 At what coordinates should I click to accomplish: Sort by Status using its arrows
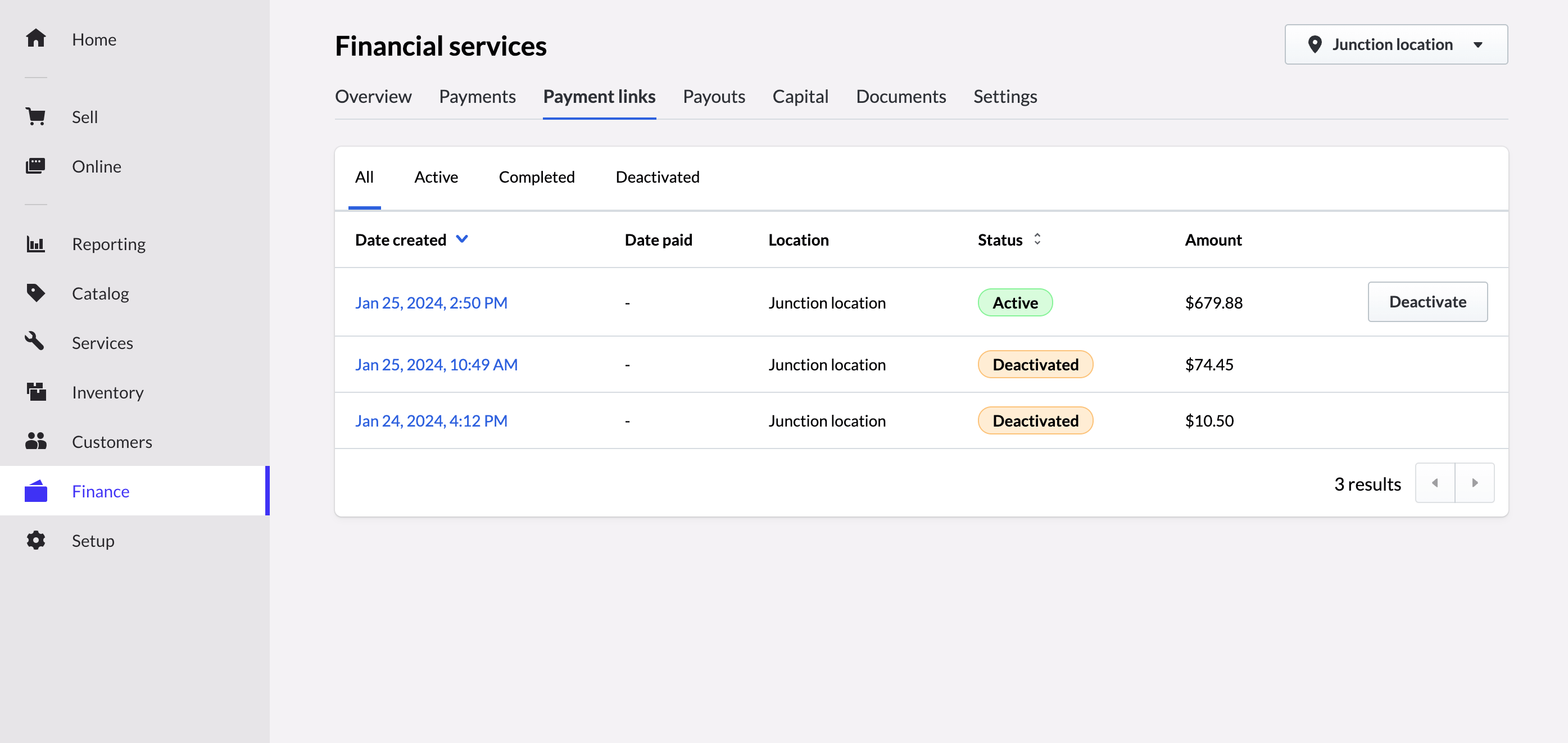1037,239
